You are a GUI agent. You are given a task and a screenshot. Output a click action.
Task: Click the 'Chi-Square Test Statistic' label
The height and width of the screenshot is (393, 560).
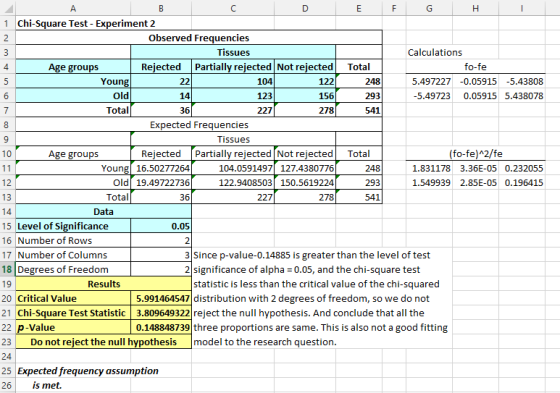pyautogui.click(x=73, y=313)
